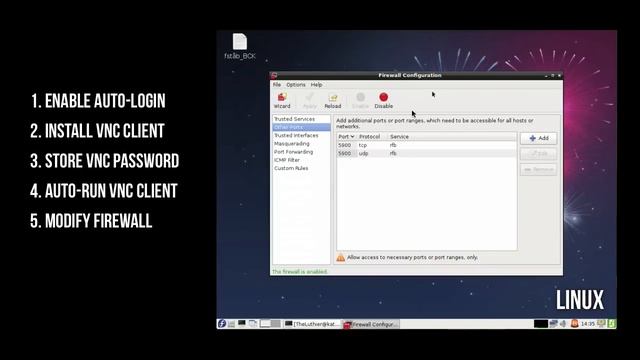Switch to the TheLuthier terminal taskbar window
Image resolution: width=640 pixels, height=360 pixels.
312,324
